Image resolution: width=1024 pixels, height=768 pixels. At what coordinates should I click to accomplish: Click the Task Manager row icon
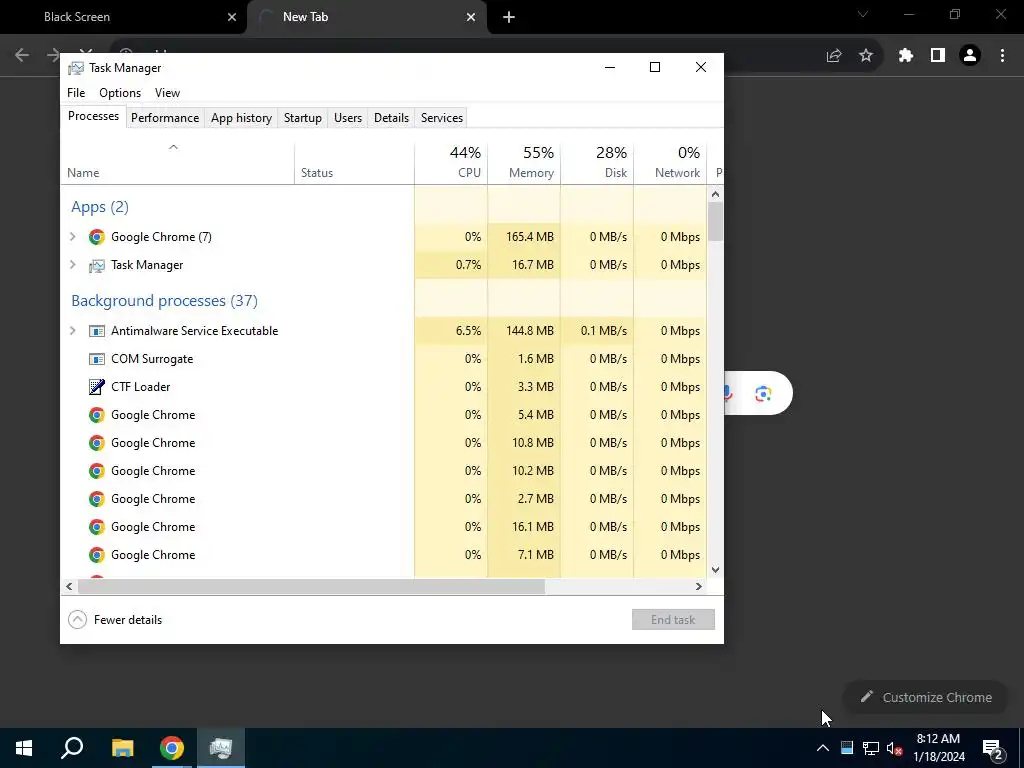click(x=97, y=265)
